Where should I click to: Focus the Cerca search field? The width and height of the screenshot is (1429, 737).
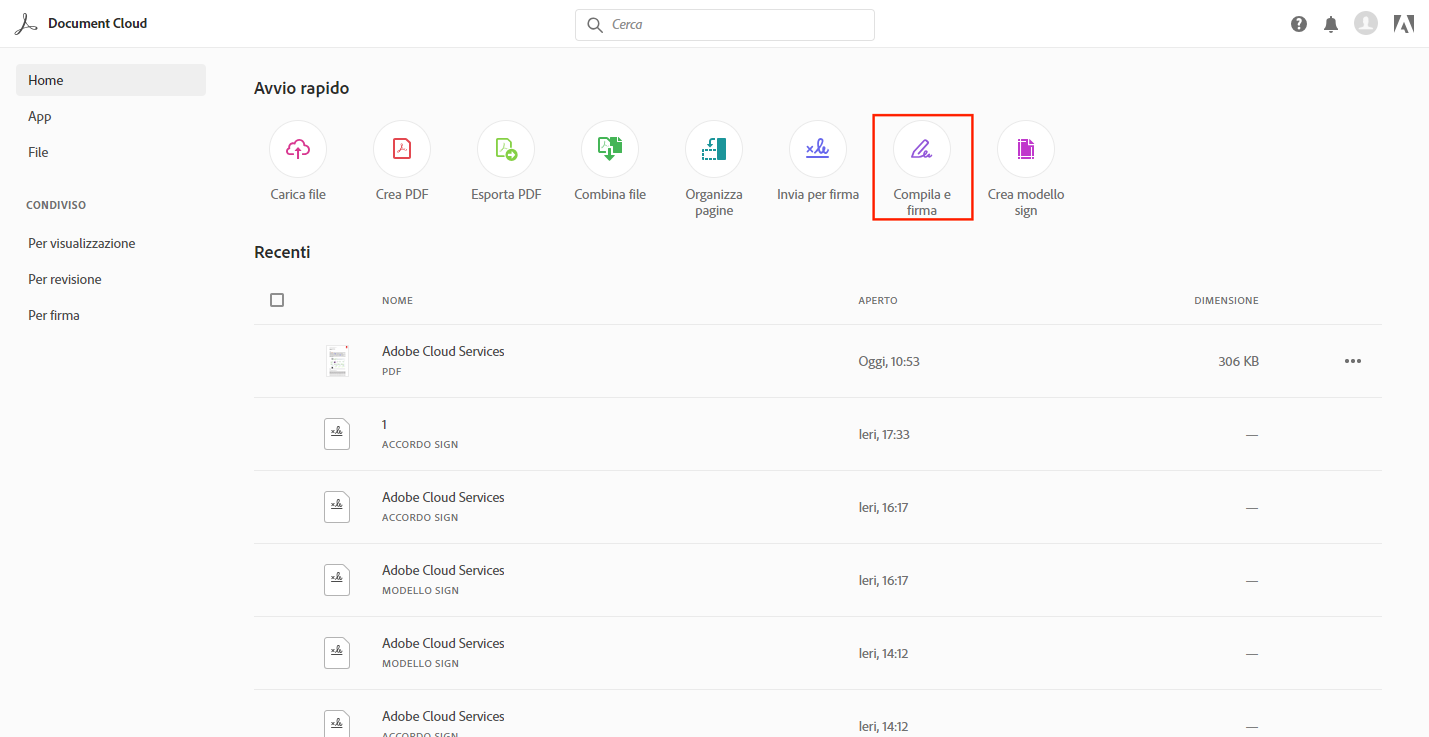725,25
